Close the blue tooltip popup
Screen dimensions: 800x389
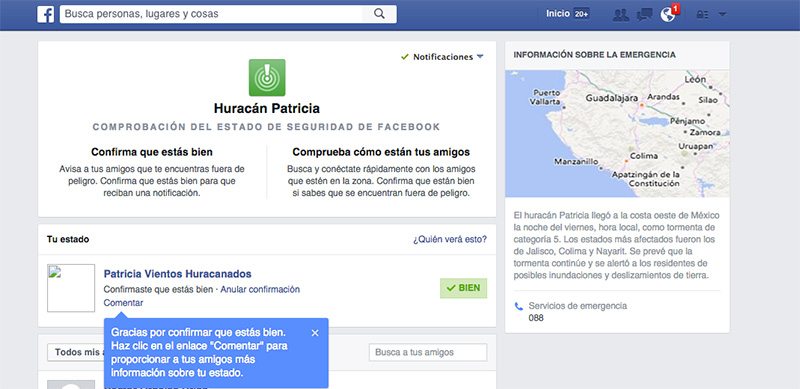pyautogui.click(x=315, y=333)
